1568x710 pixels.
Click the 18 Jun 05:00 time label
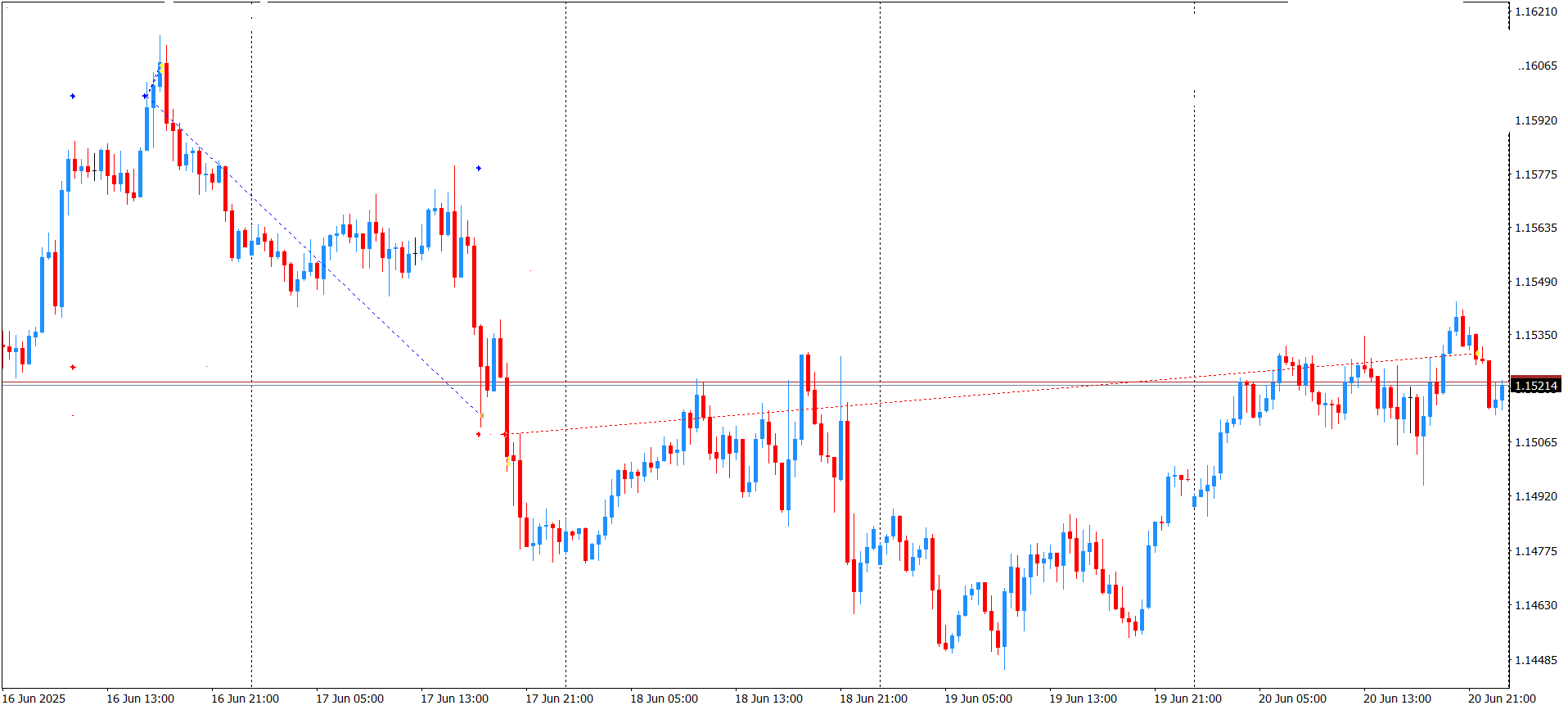pos(665,699)
